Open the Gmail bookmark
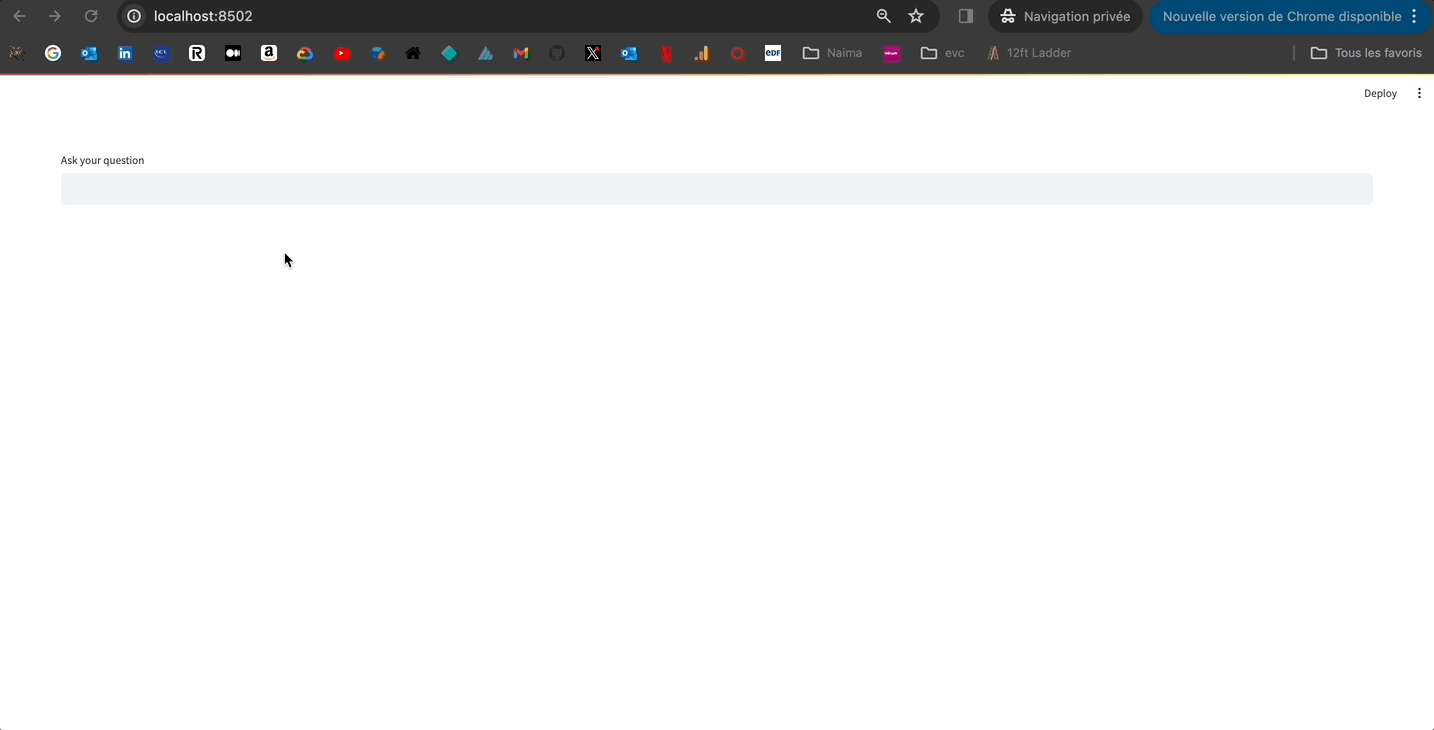 tap(521, 53)
